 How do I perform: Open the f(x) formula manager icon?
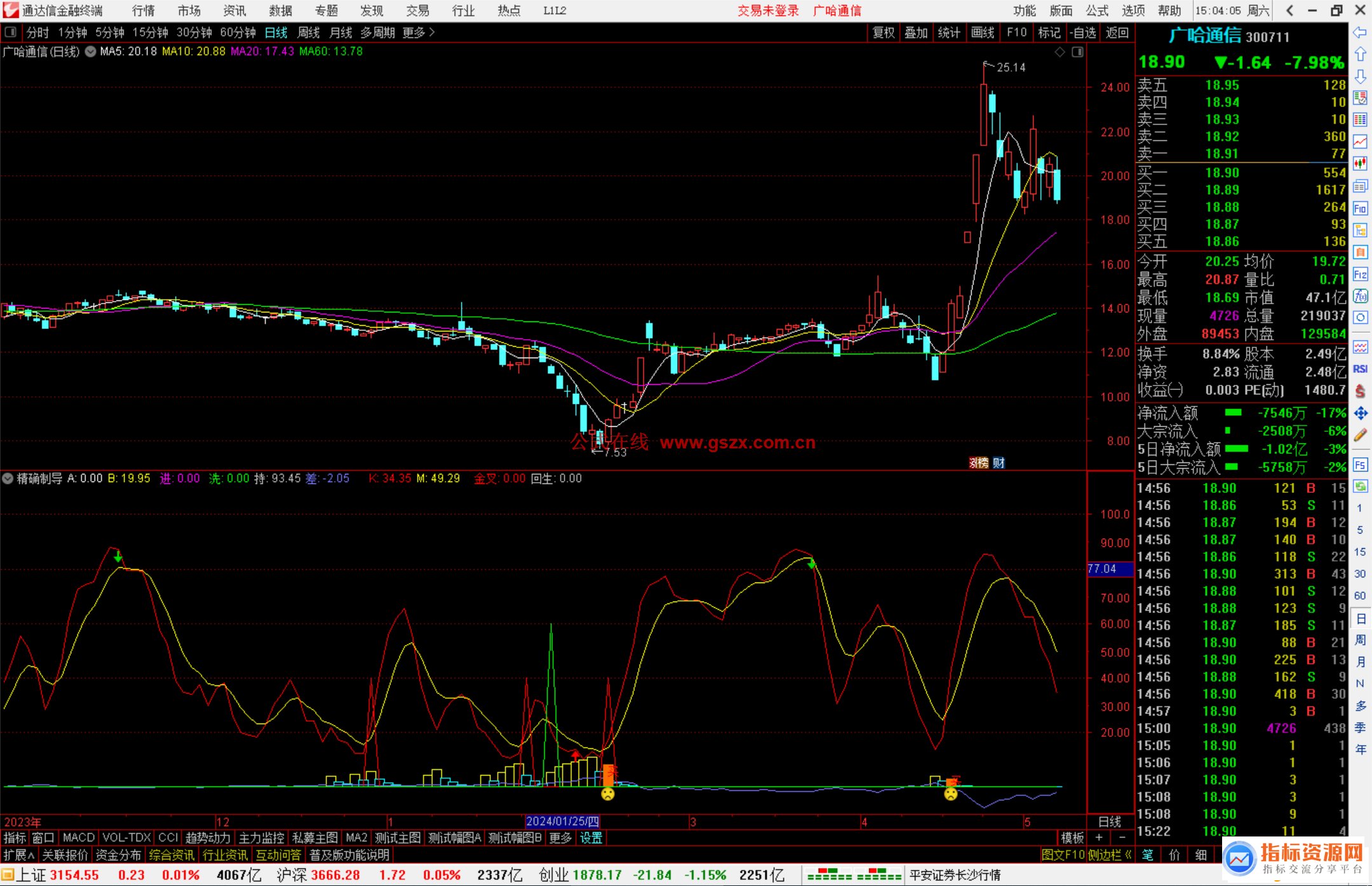click(1360, 296)
